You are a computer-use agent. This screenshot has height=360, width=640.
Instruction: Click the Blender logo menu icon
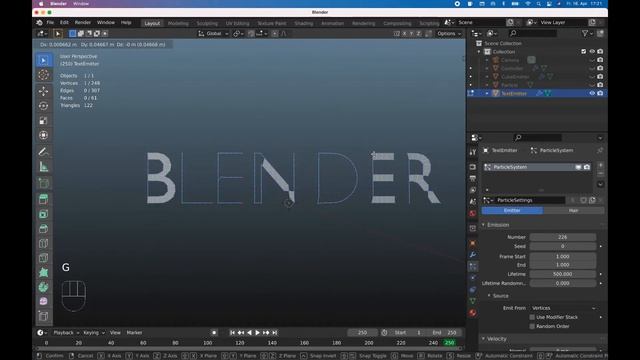tap(39, 22)
